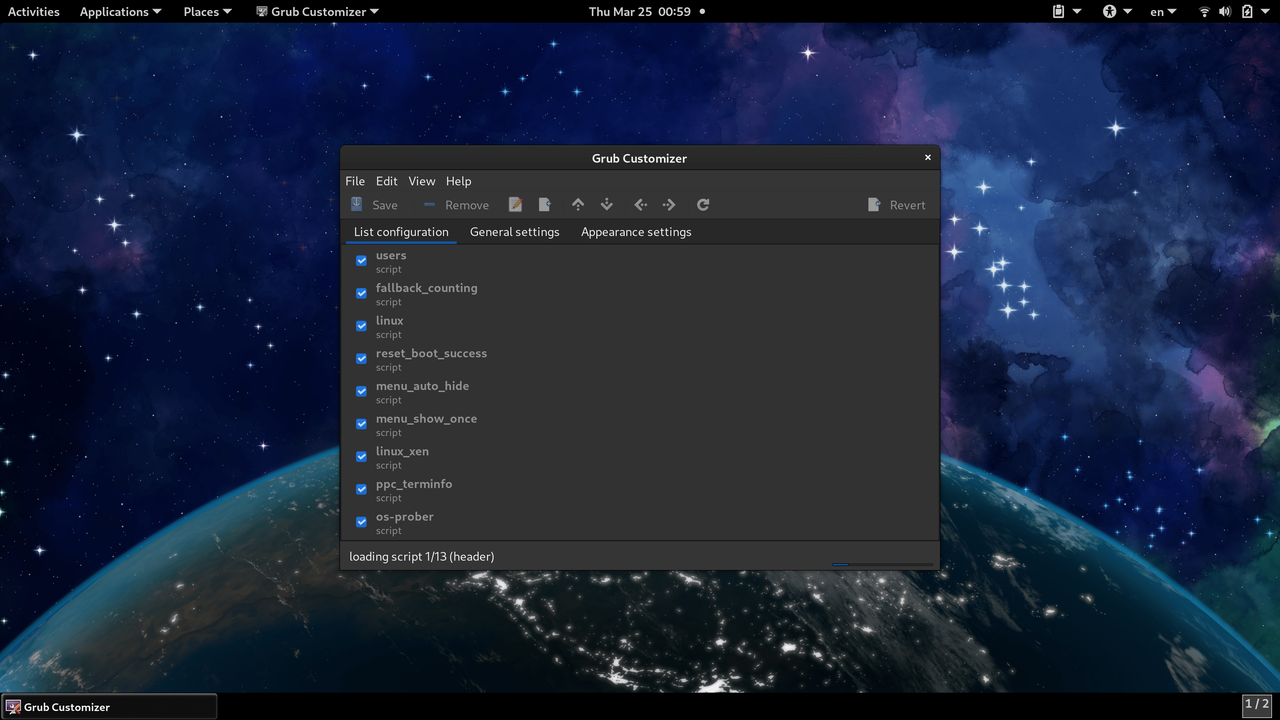
Task: Switch to List configuration tab
Action: [401, 232]
